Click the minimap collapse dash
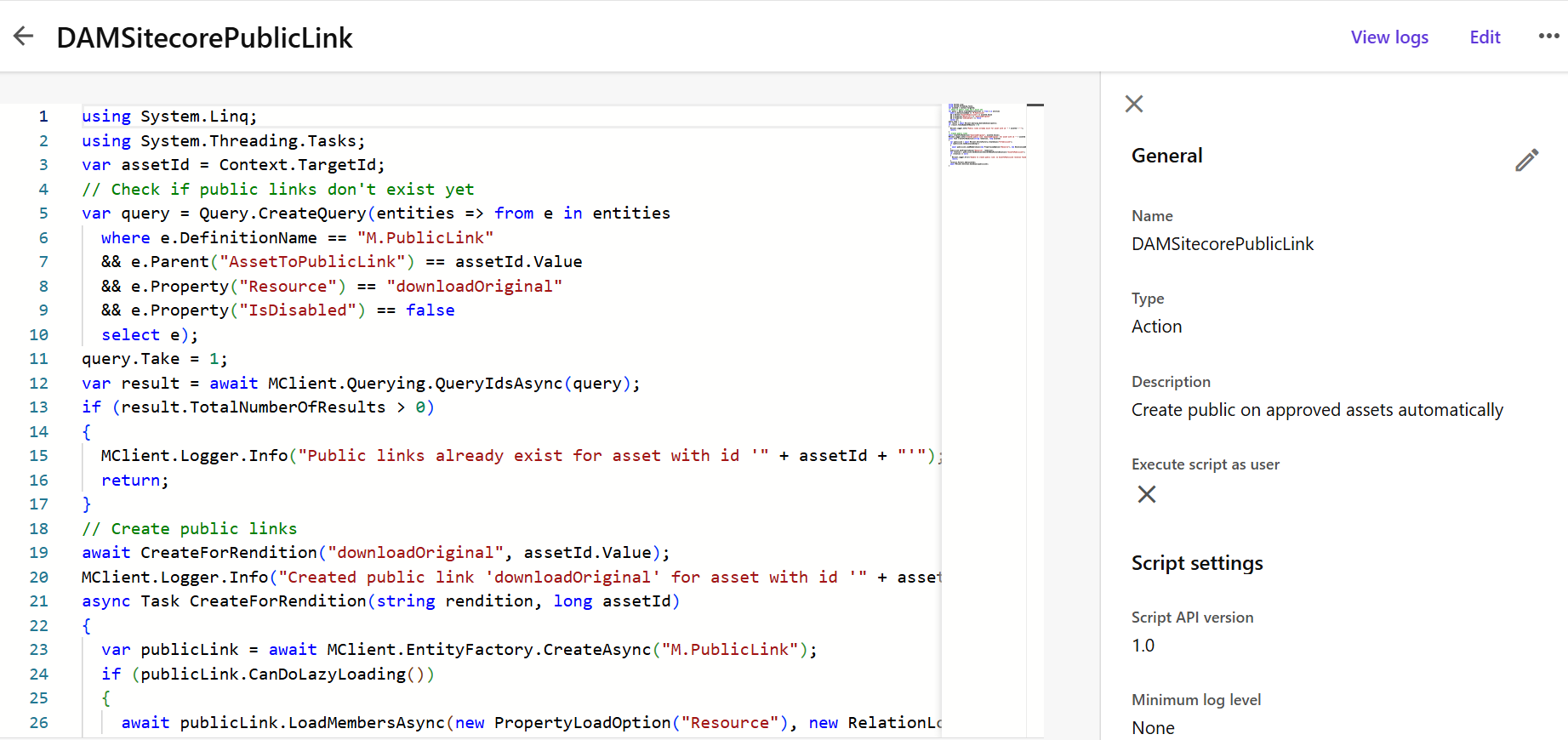The width and height of the screenshot is (1568, 740). [1035, 105]
